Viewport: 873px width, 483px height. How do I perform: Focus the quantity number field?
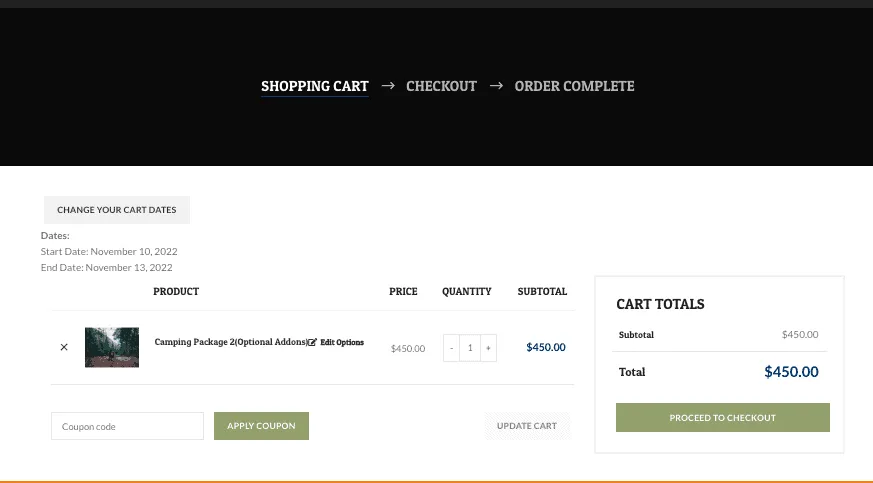tap(470, 348)
